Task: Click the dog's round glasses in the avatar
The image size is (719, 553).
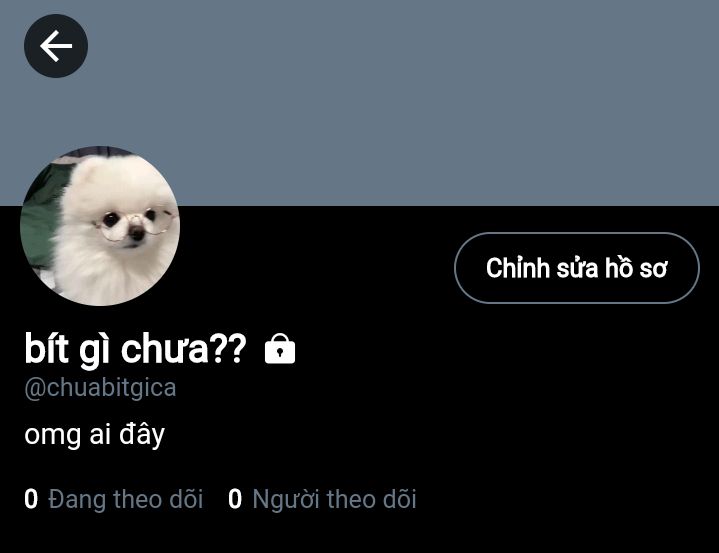Action: tap(136, 225)
